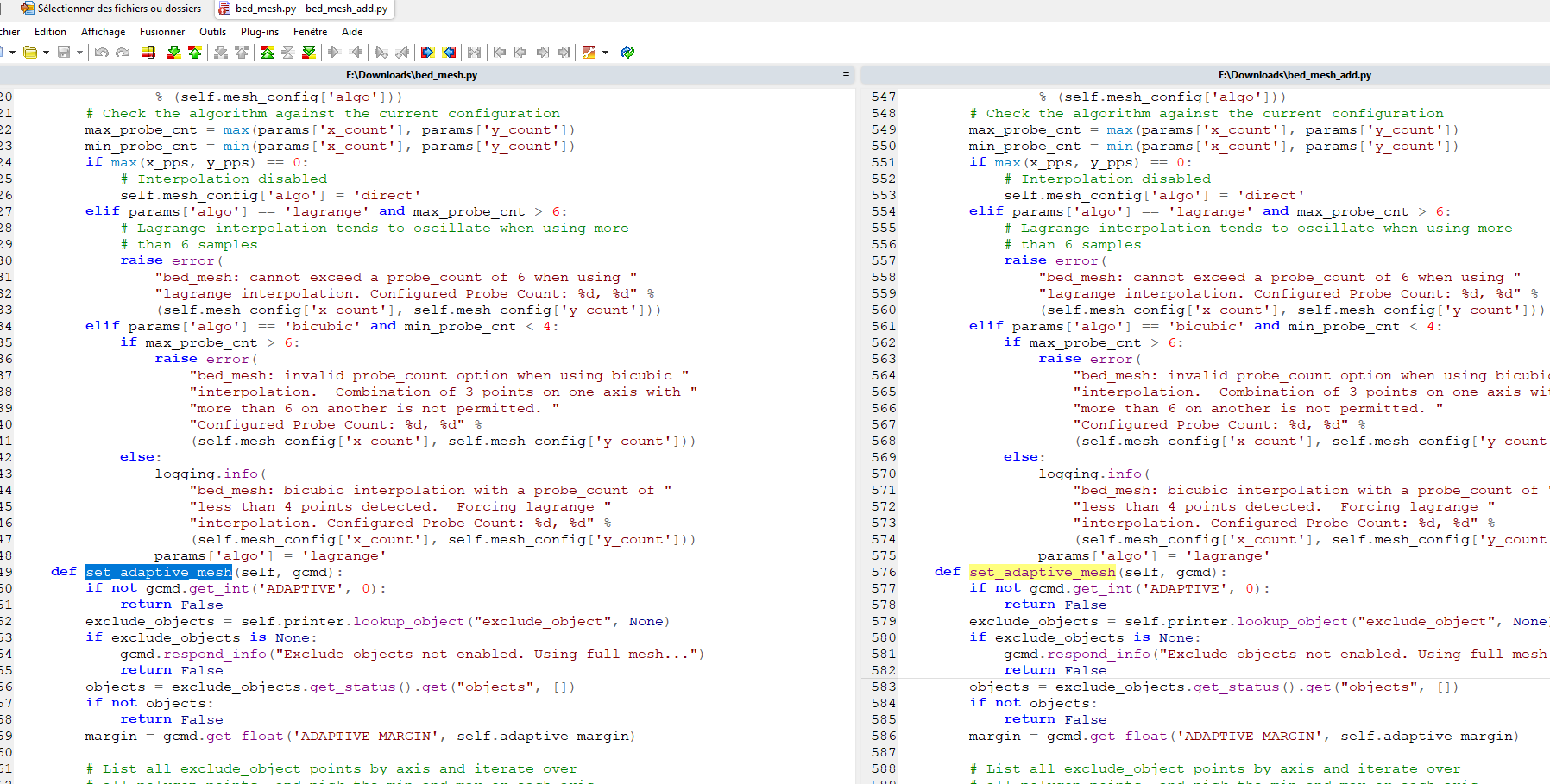Copy all differences to the right

pyautogui.click(x=427, y=53)
